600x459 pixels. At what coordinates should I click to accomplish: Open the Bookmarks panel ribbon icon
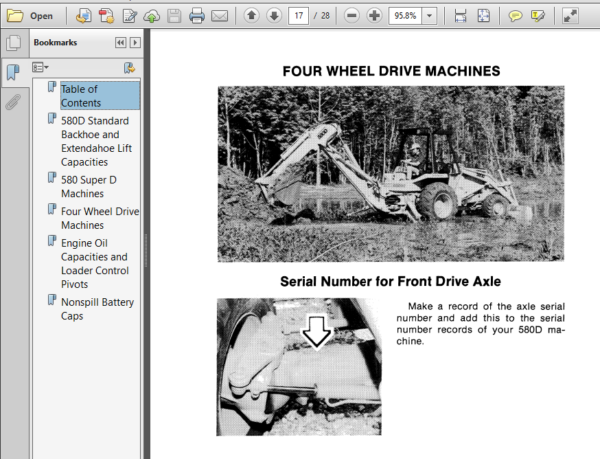tap(13, 72)
